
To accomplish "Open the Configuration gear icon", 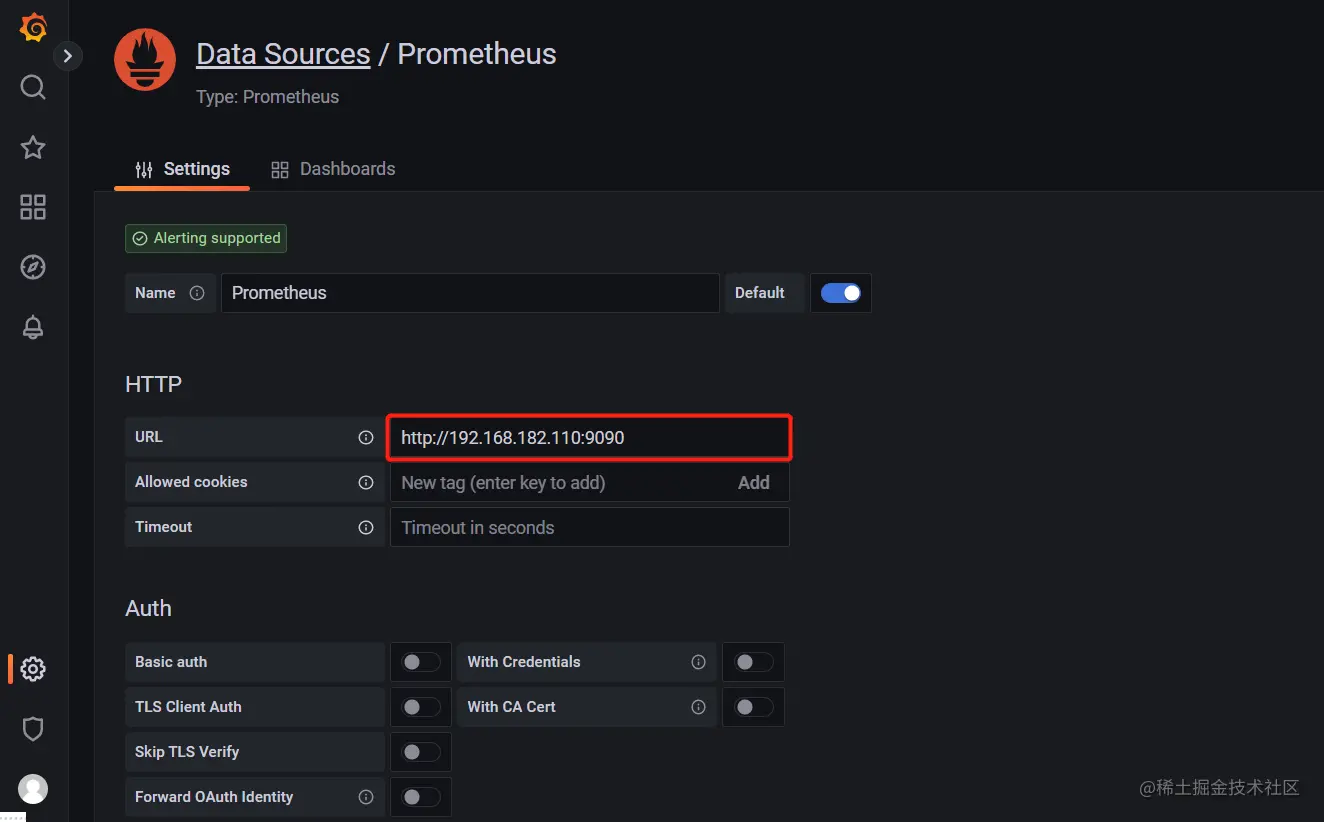I will tap(33, 669).
